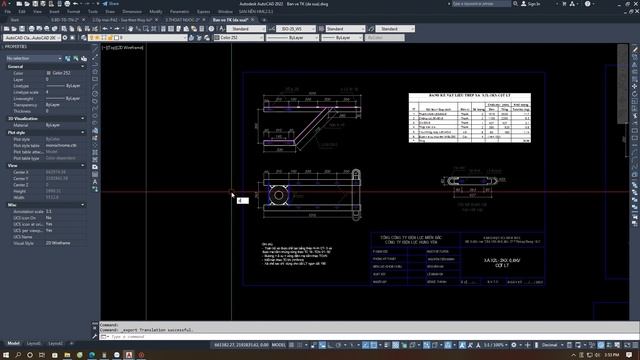
Task: Click the Quick Select icon in Properties panel
Action: tap(84, 58)
